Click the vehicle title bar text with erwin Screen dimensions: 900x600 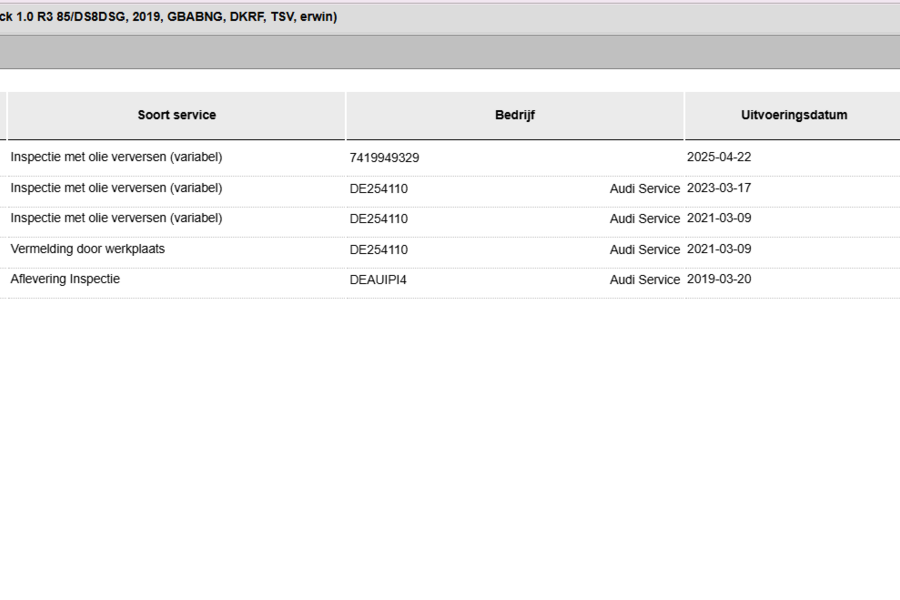click(168, 17)
